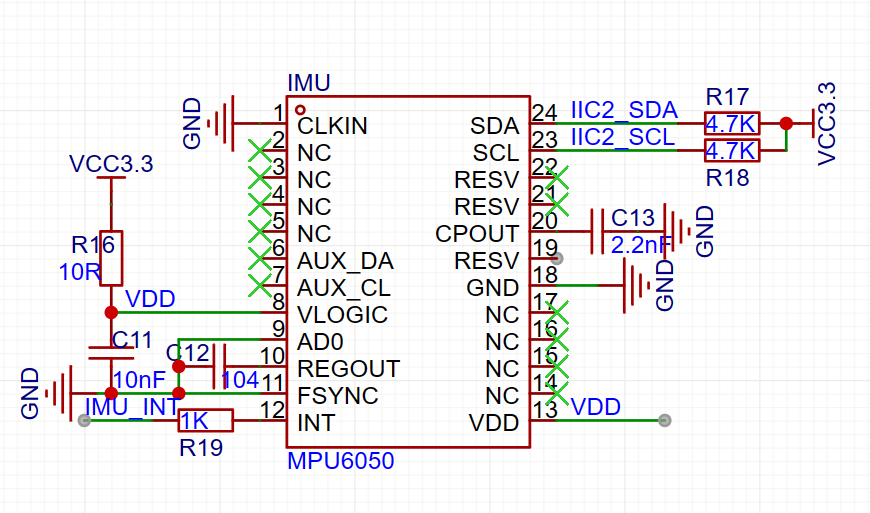Viewport: 870px width, 513px height.
Task: Select the IMU_INT net label
Action: coord(131,407)
